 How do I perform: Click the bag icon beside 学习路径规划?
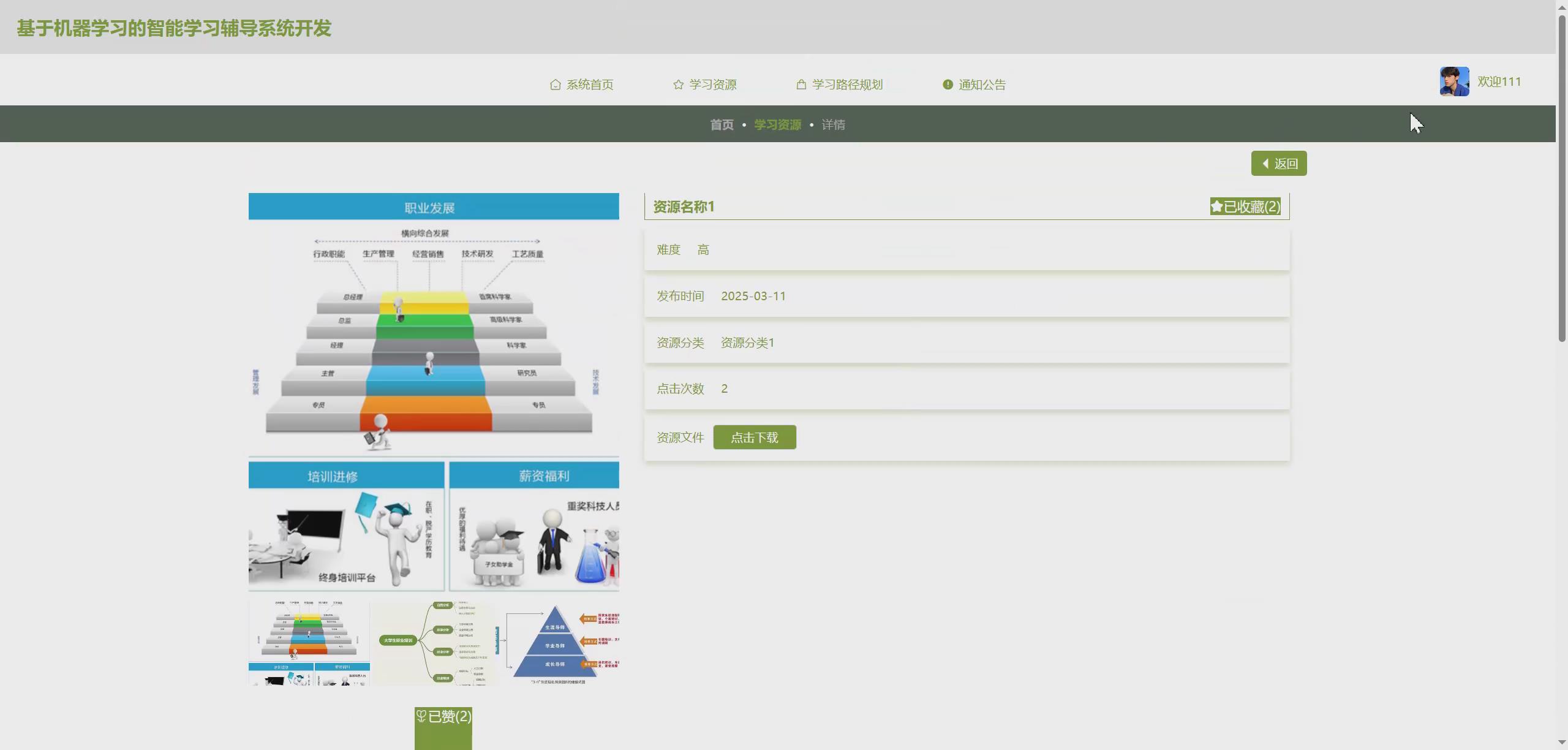pyautogui.click(x=801, y=85)
